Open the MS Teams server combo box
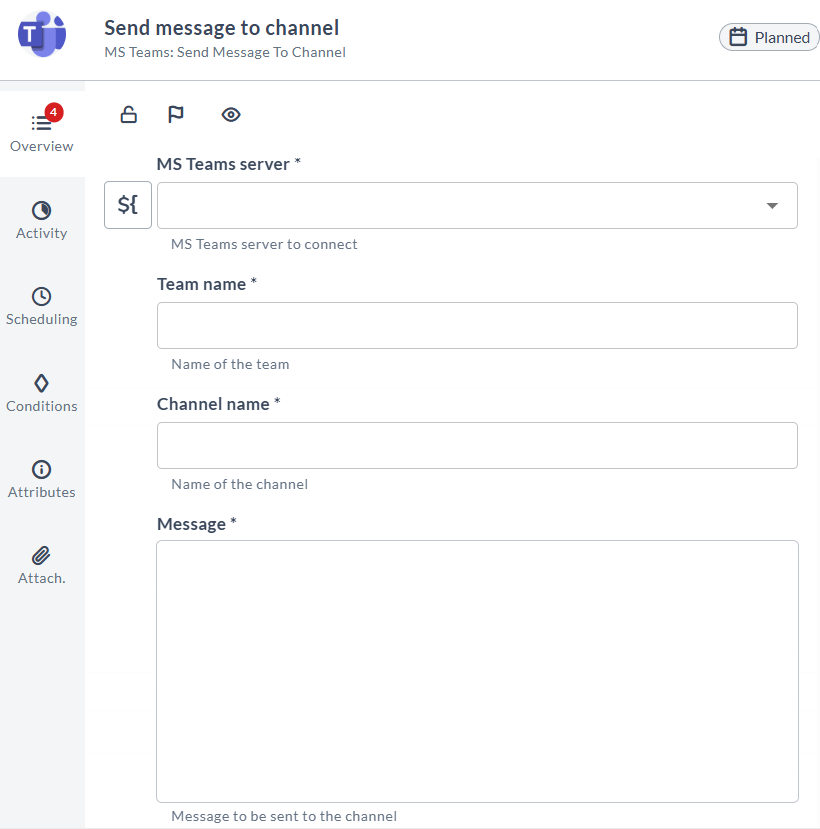Viewport: 820px width, 829px height. coord(477,206)
